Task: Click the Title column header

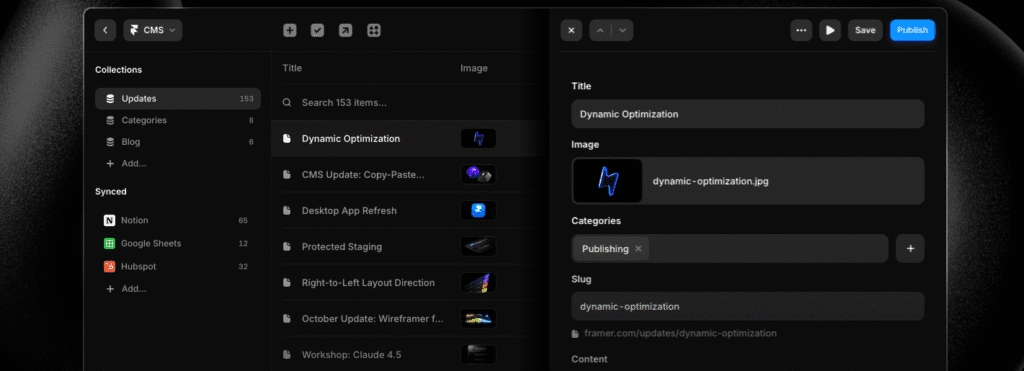Action: [292, 68]
